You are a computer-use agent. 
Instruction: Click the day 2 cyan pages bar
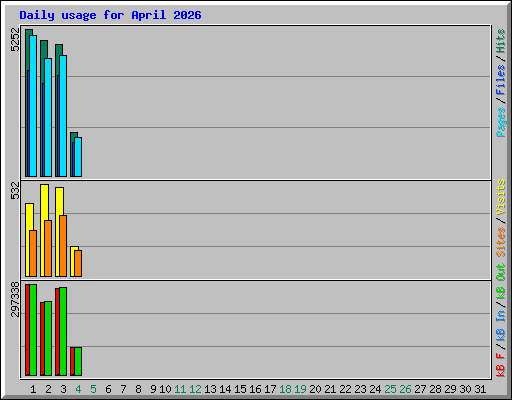point(48,117)
